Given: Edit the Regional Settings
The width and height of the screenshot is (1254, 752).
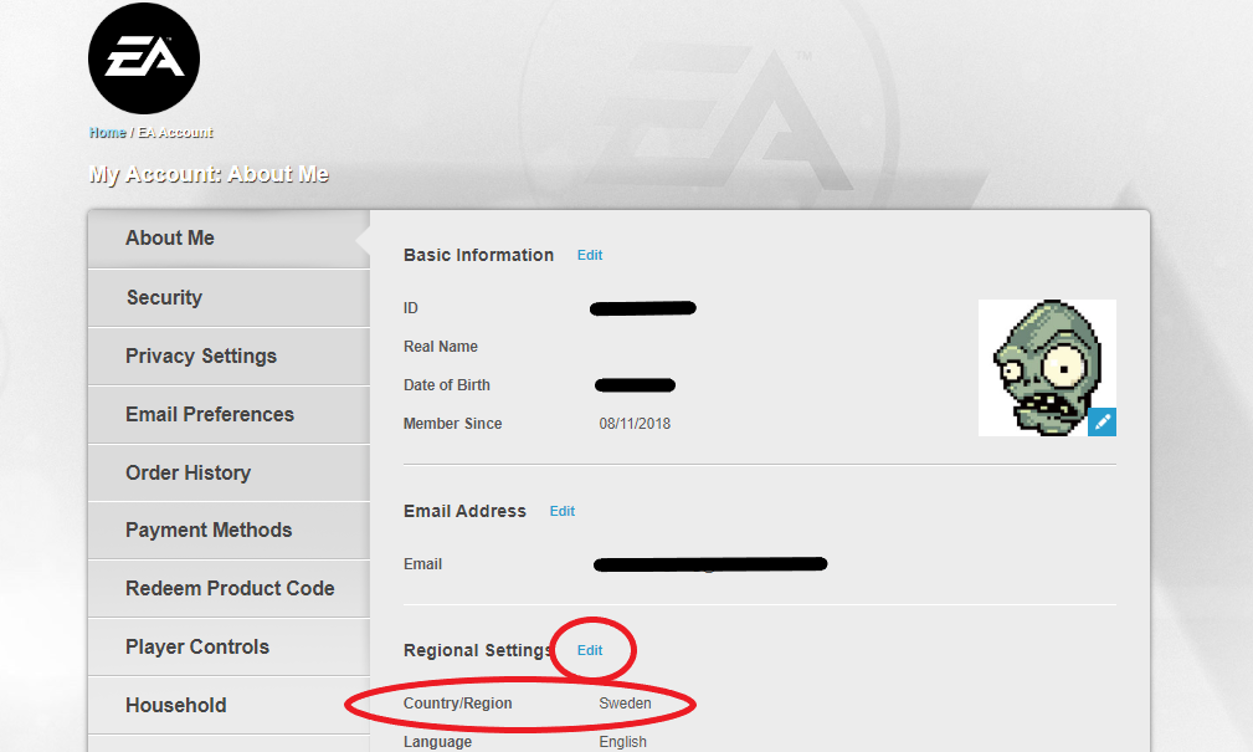Looking at the screenshot, I should pyautogui.click(x=590, y=650).
